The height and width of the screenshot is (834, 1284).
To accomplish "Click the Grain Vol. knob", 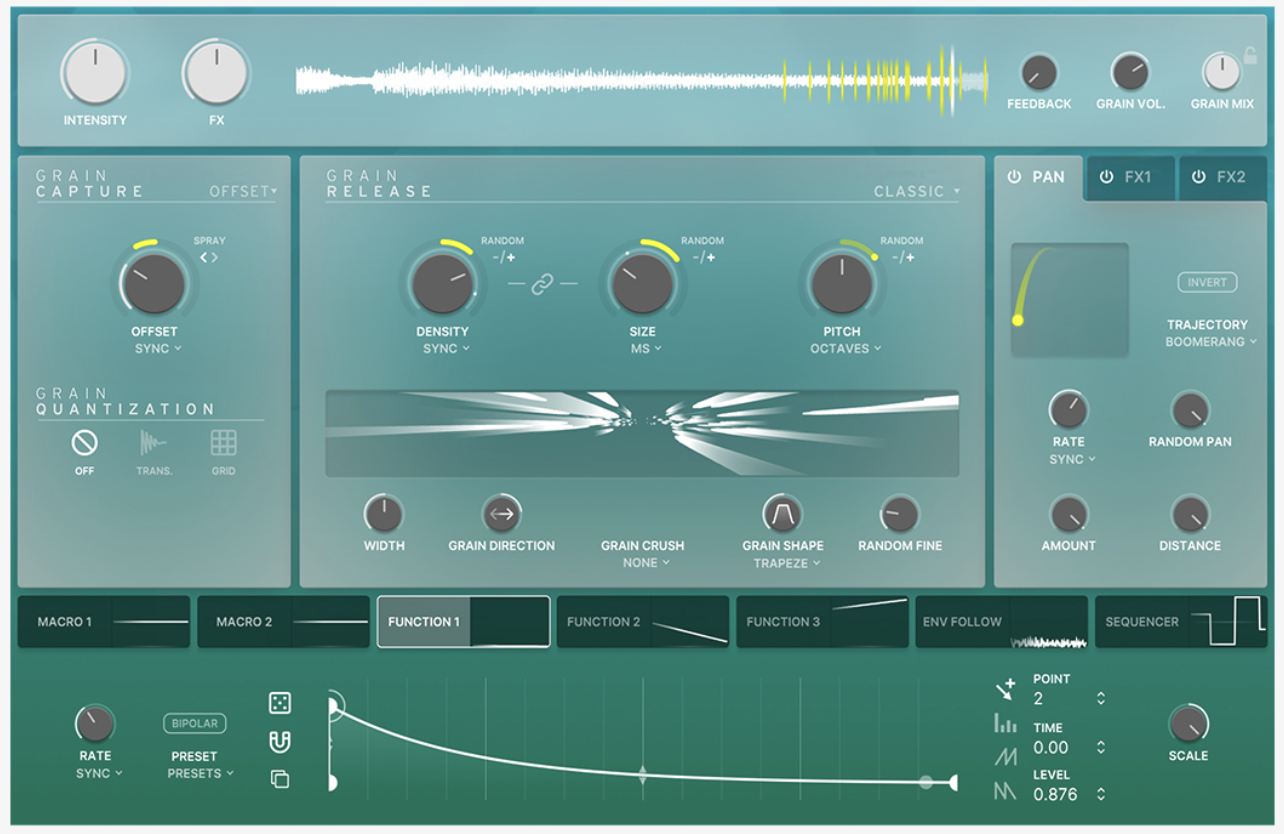I will click(x=1130, y=73).
